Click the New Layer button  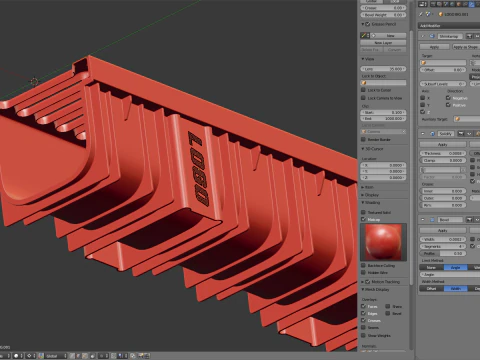pos(383,43)
